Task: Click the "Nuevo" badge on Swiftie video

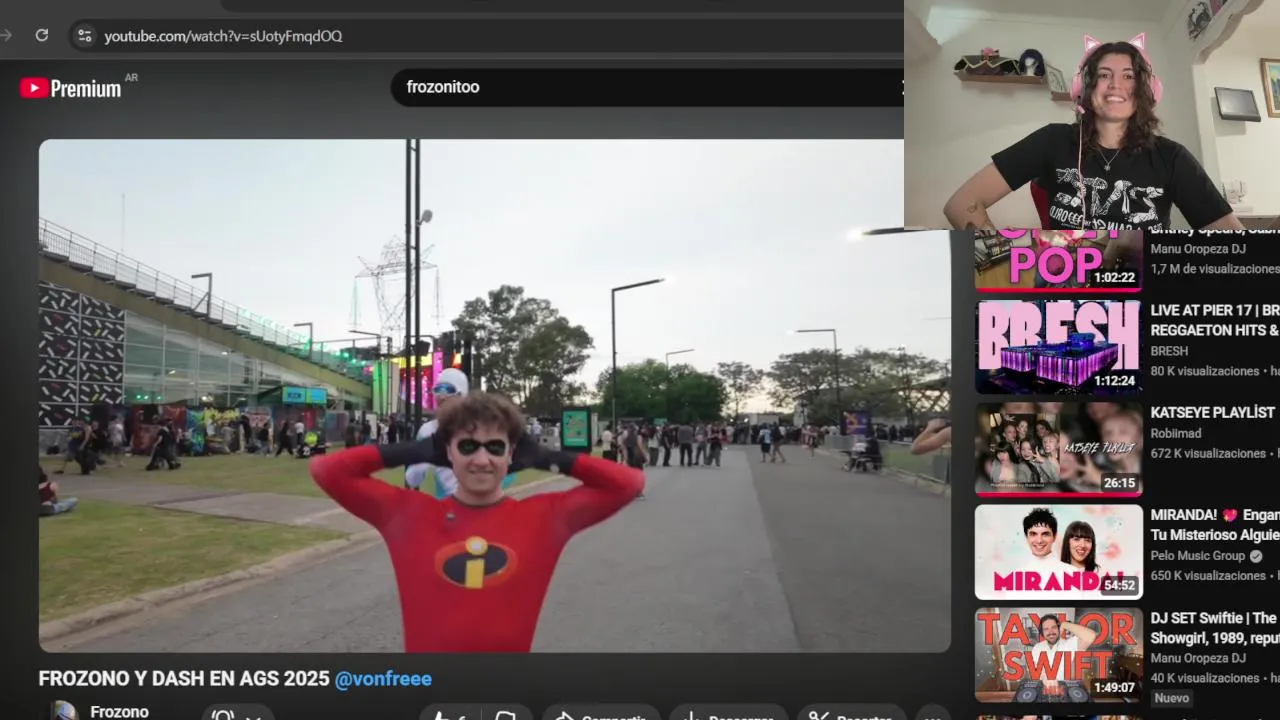Action: pos(1172,698)
